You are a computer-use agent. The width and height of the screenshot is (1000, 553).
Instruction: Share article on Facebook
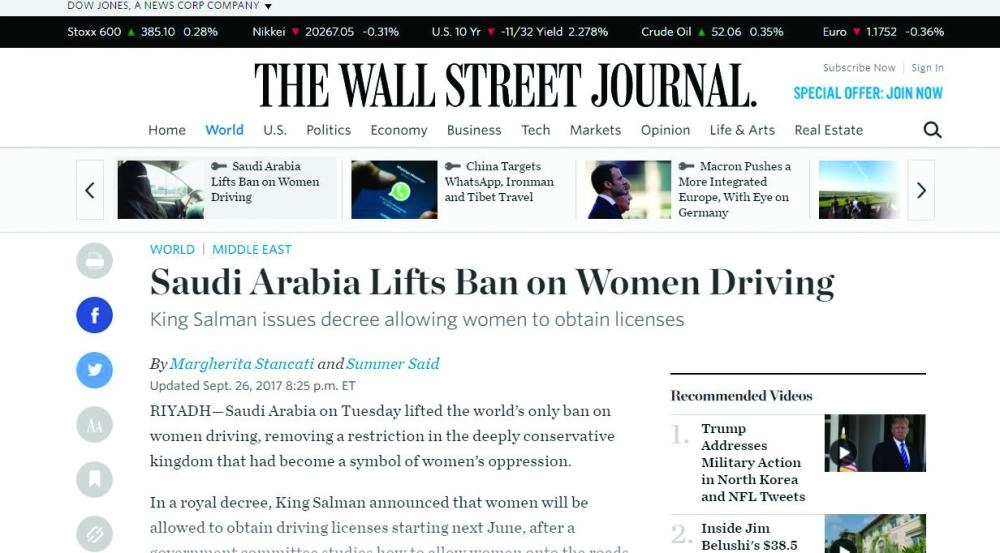94,315
